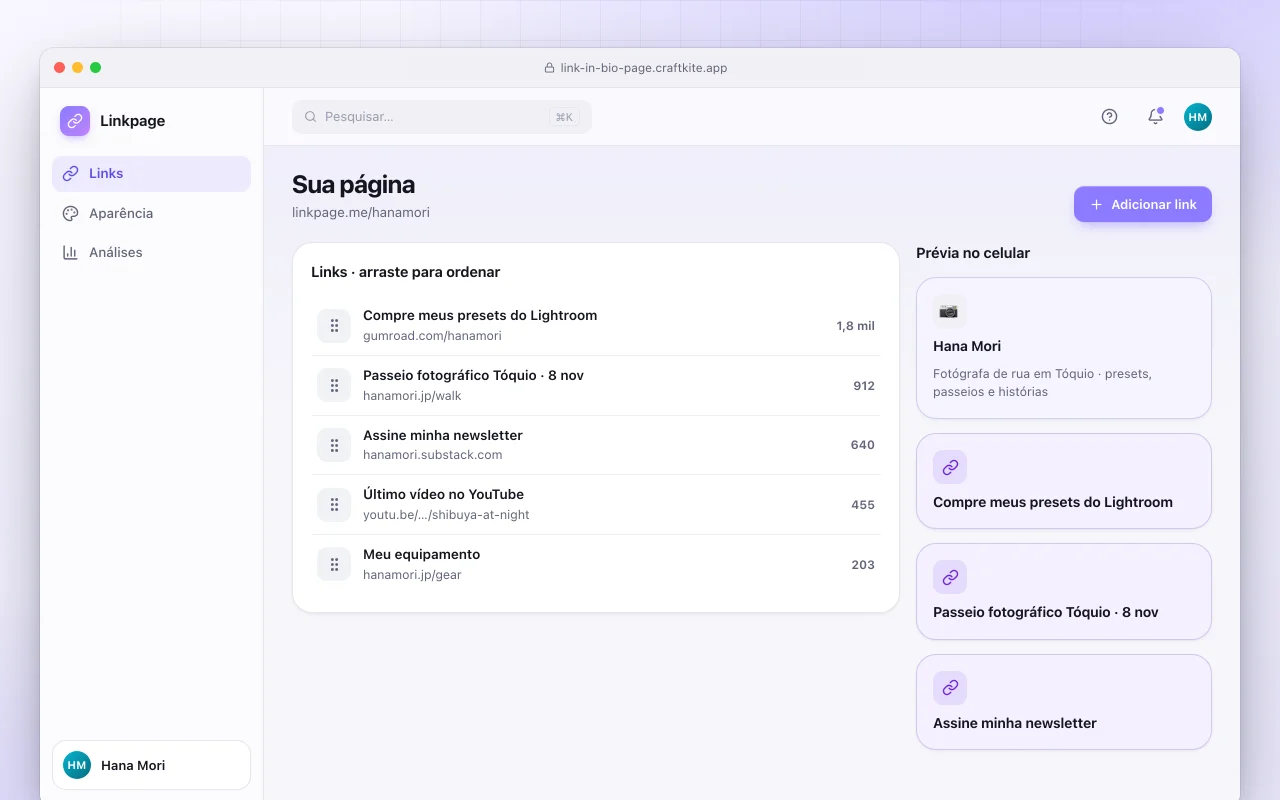Click drag handle for Compre meus presets do Lightroom

[334, 326]
